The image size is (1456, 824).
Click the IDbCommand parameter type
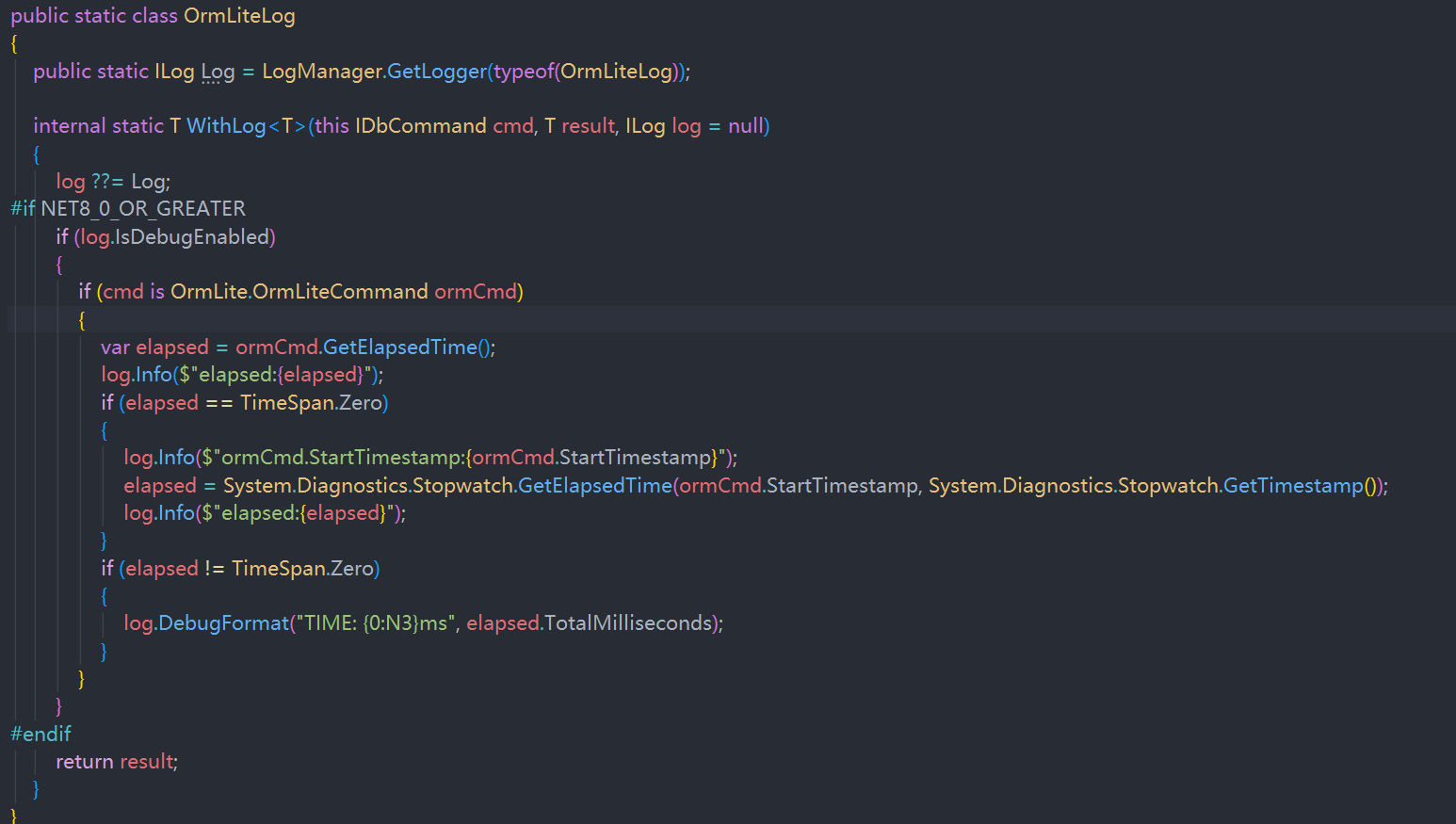(x=420, y=126)
